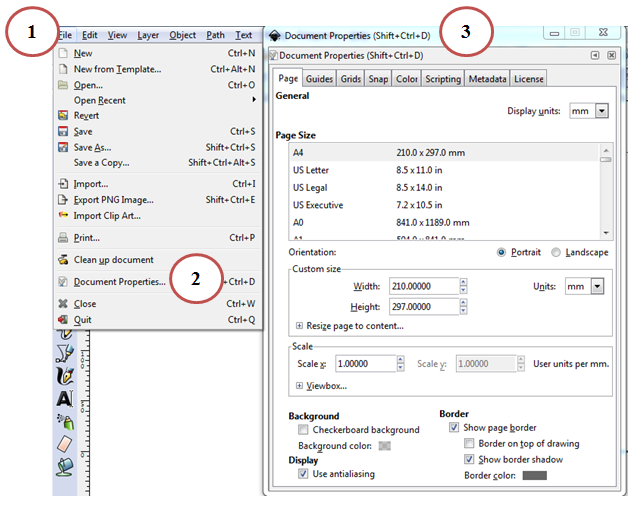Image resolution: width=638 pixels, height=506 pixels.
Task: Select the Text tool icon
Action: click(x=65, y=399)
